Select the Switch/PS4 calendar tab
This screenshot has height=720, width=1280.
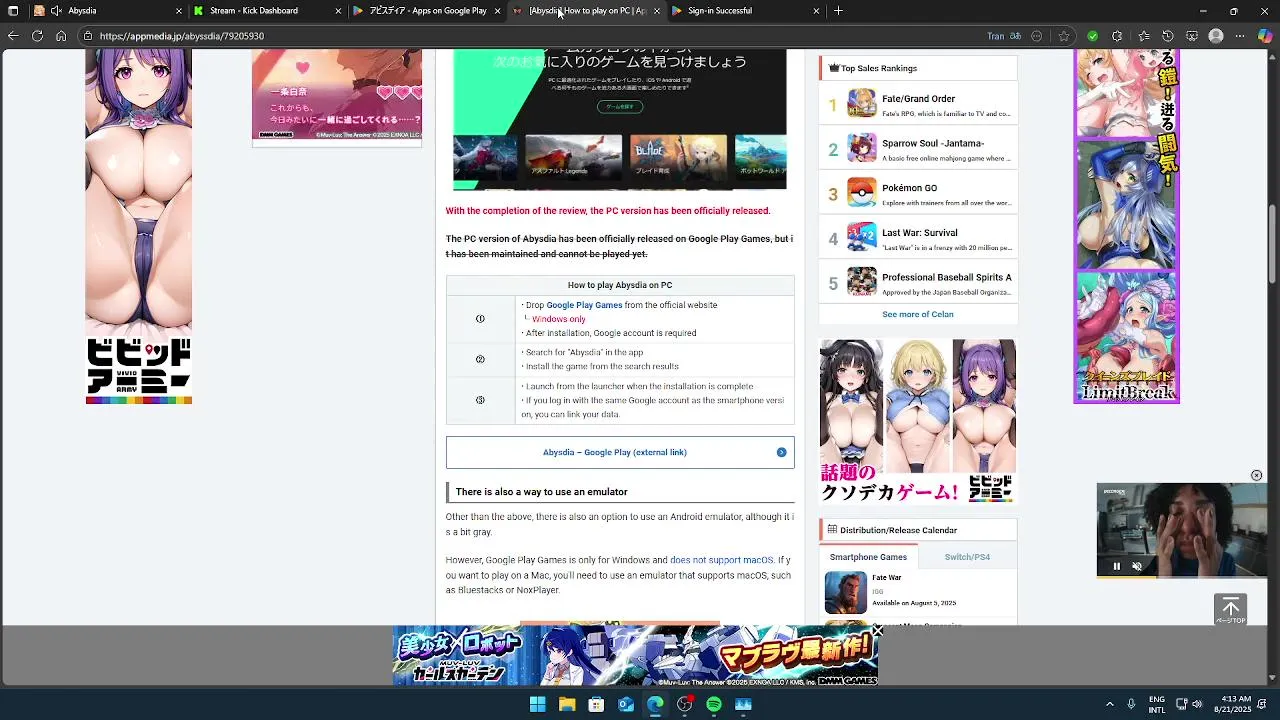pyautogui.click(x=967, y=557)
